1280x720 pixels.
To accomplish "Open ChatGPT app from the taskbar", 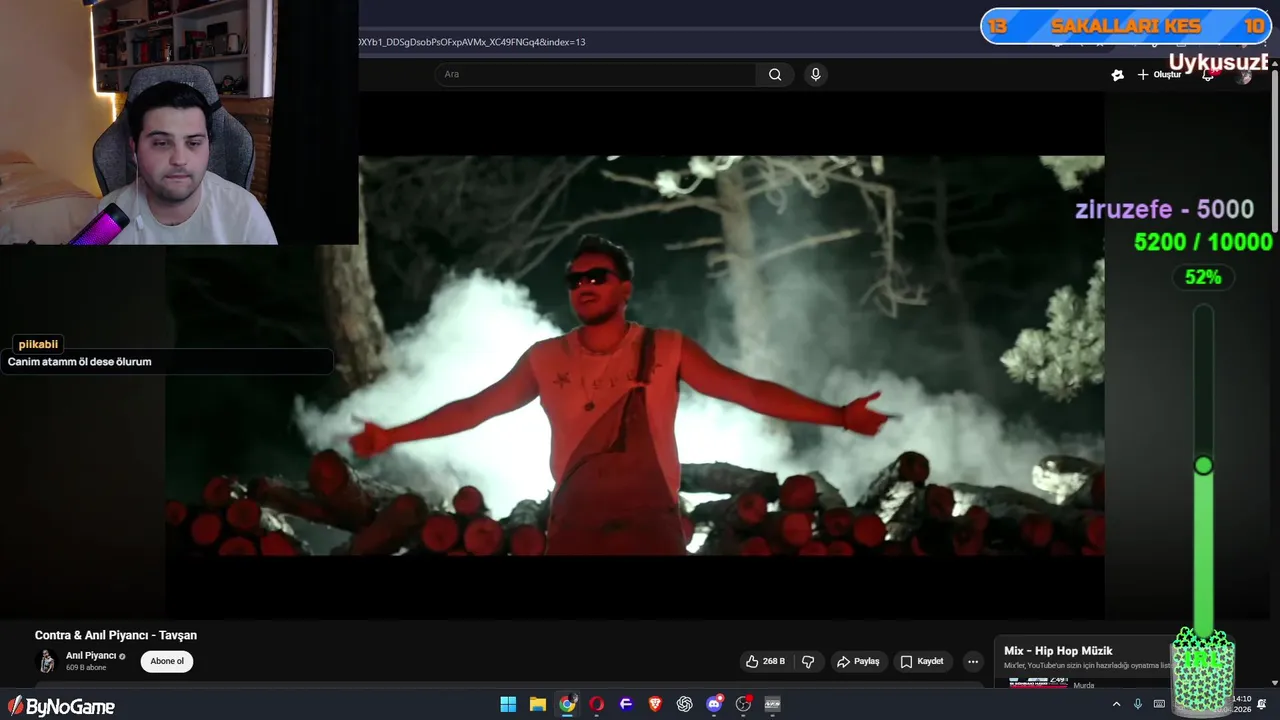I will [685, 704].
